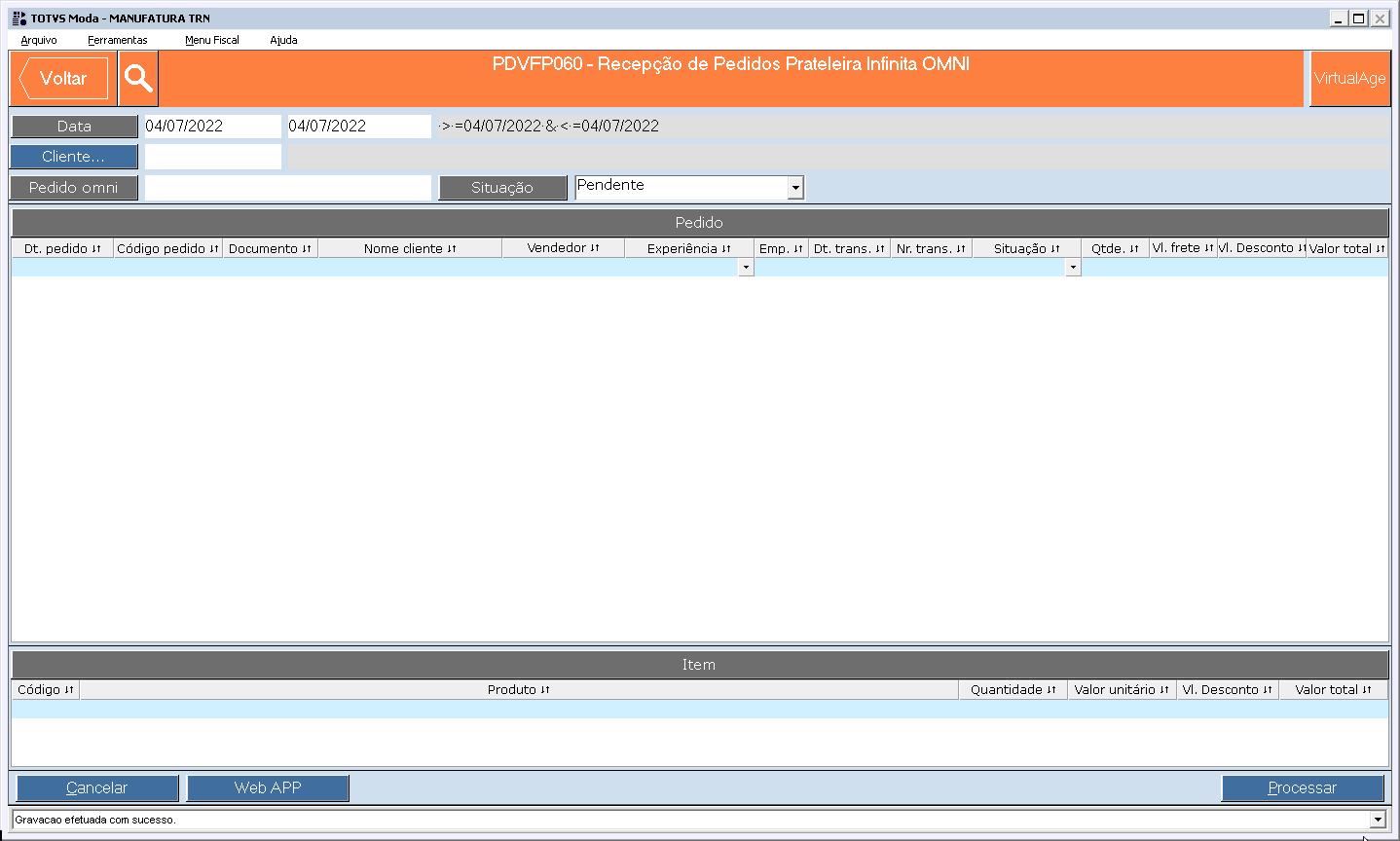Sort Item grid by Vl. Desconto column

(1228, 690)
